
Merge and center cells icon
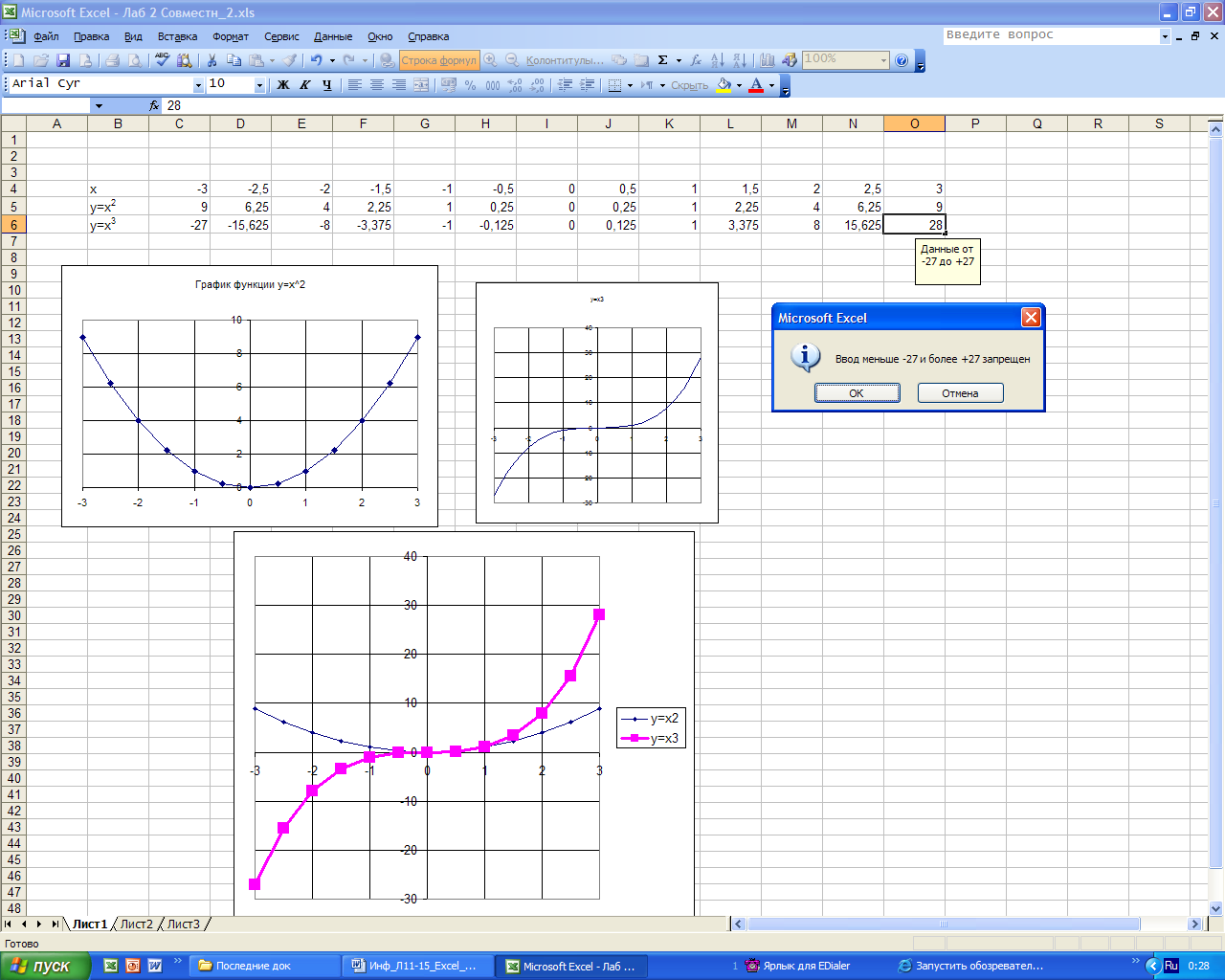point(421,85)
